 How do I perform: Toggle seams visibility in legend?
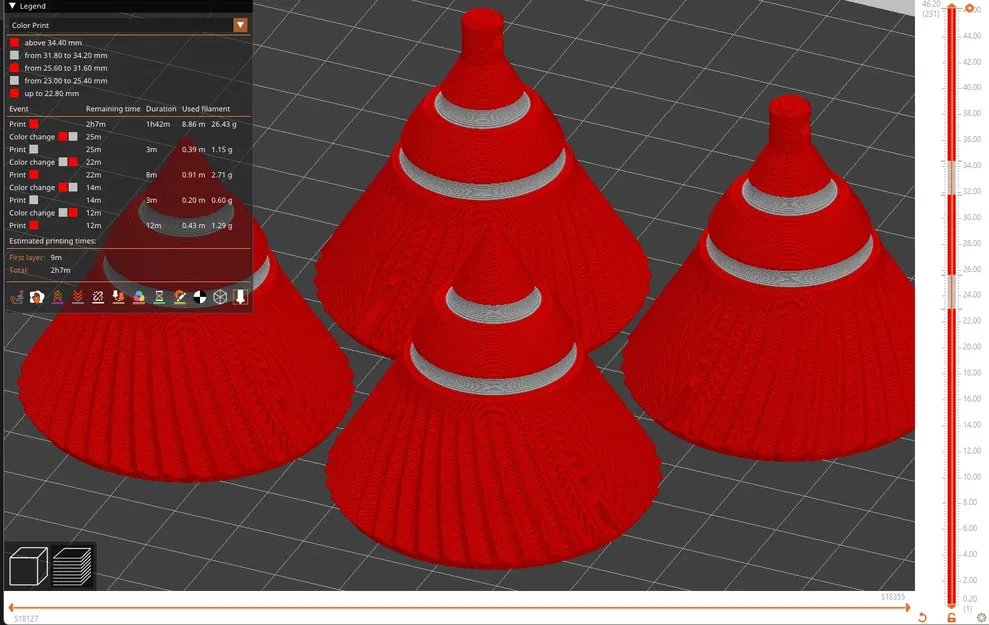coord(98,296)
